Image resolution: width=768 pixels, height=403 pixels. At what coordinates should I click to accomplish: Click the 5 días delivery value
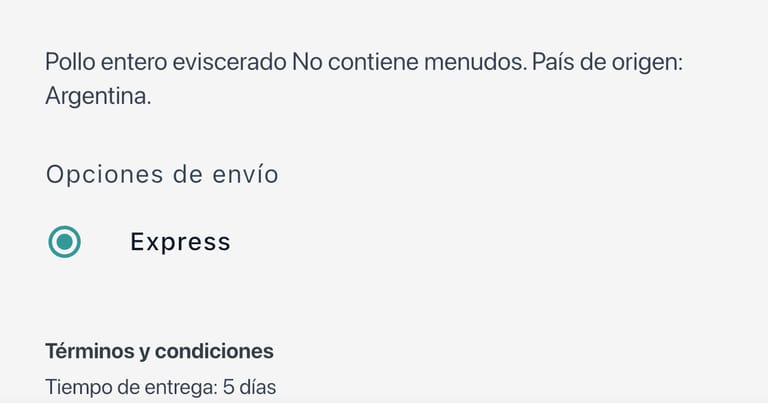click(x=247, y=386)
